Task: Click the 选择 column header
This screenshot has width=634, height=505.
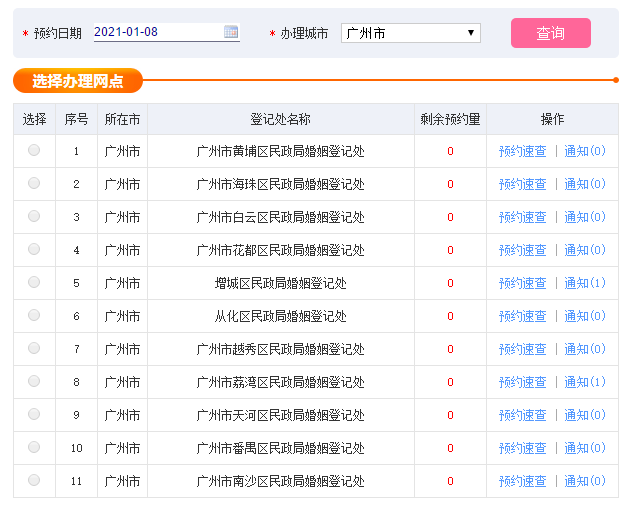Action: click(x=34, y=119)
